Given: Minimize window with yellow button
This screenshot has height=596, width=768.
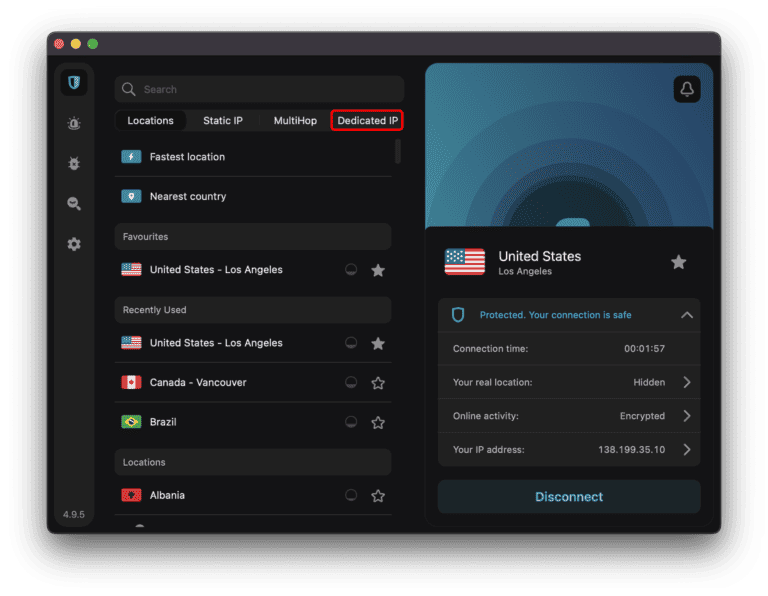Looking at the screenshot, I should 76,44.
